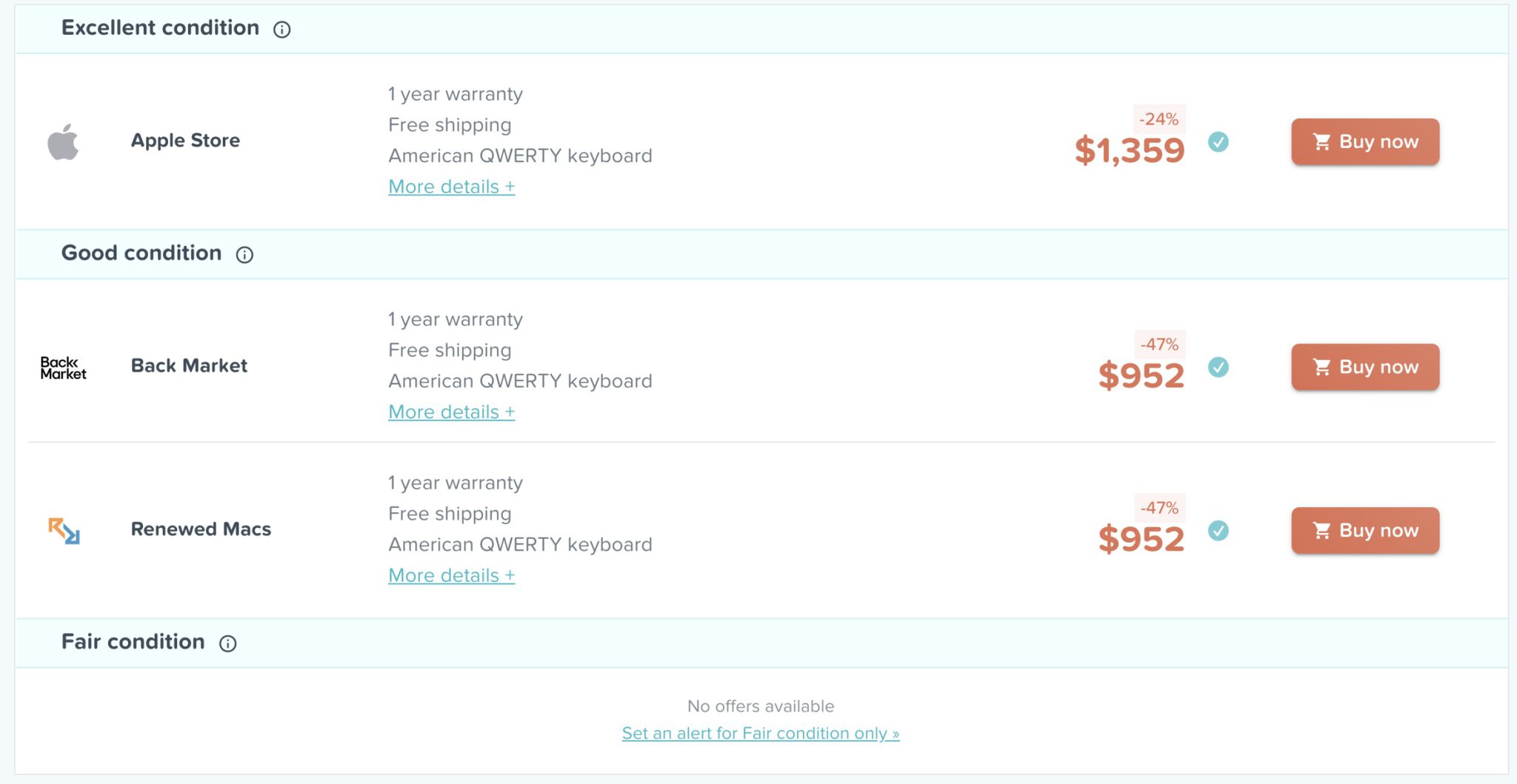Click the cart icon in Apple Store's Buy now
1517x784 pixels.
click(x=1323, y=141)
